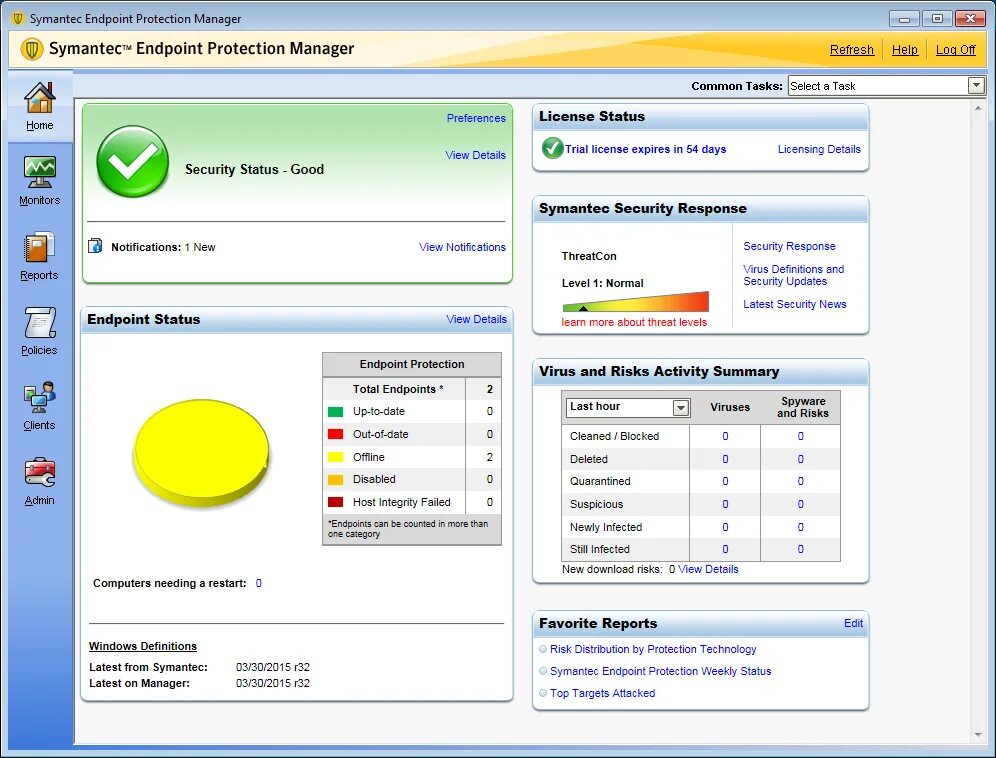Click the title bar shield icon

pos(18,18)
